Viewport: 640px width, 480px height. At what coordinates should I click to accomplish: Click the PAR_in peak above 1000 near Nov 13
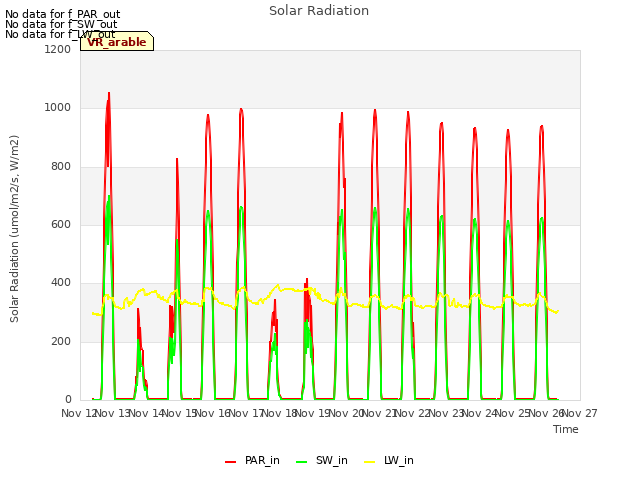tap(109, 93)
